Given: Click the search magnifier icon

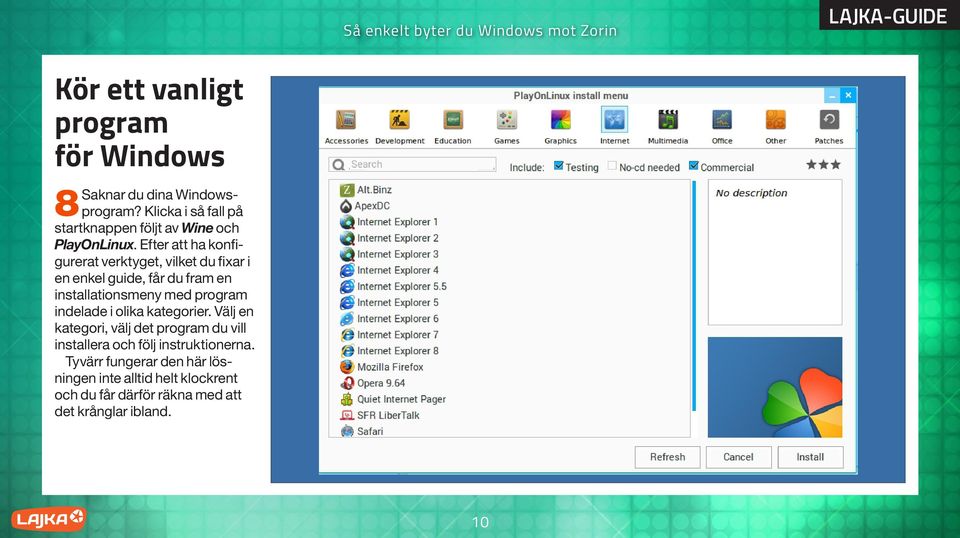Looking at the screenshot, I should click(338, 165).
